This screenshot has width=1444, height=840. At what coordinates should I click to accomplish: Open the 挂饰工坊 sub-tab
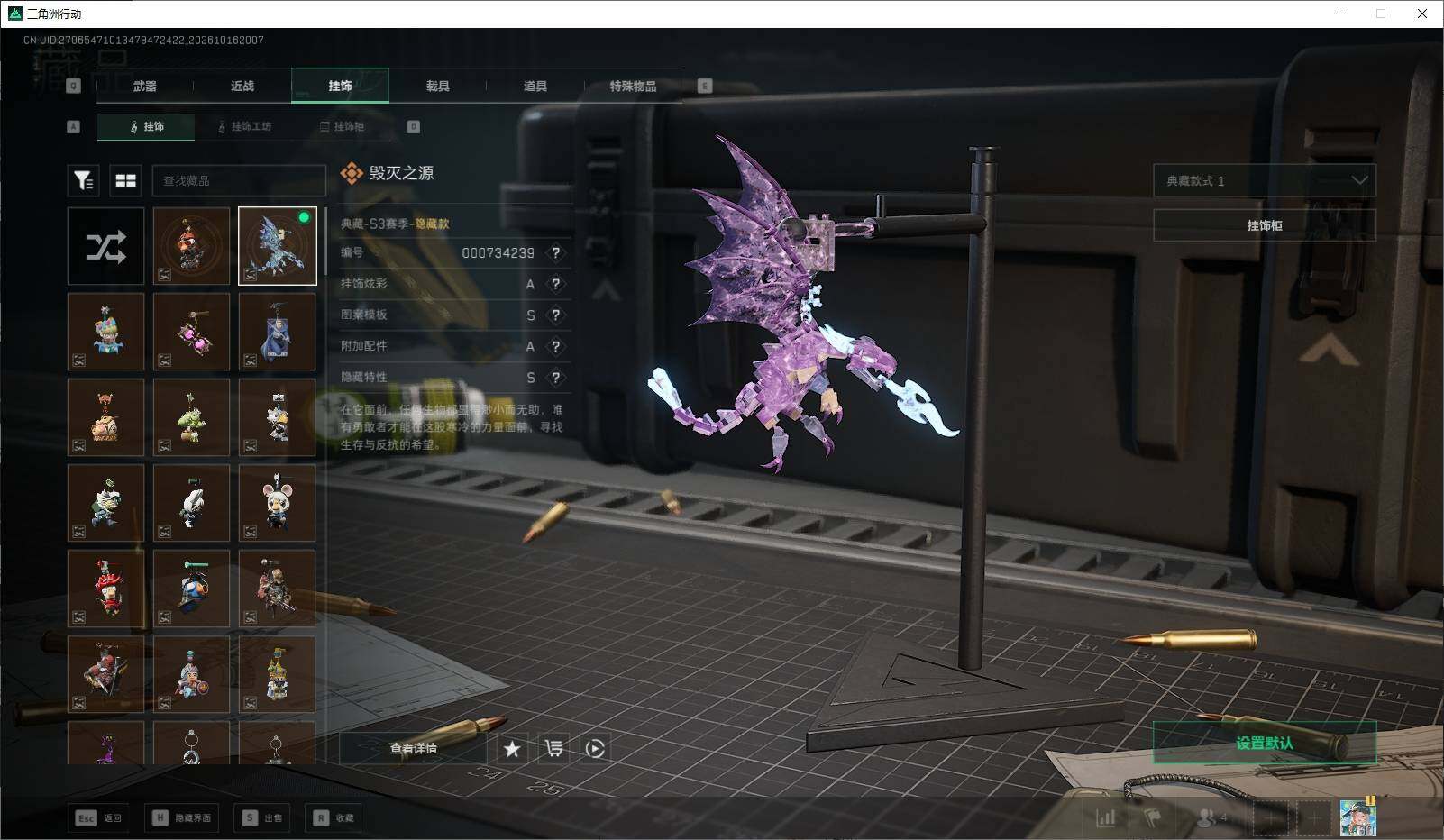[244, 126]
